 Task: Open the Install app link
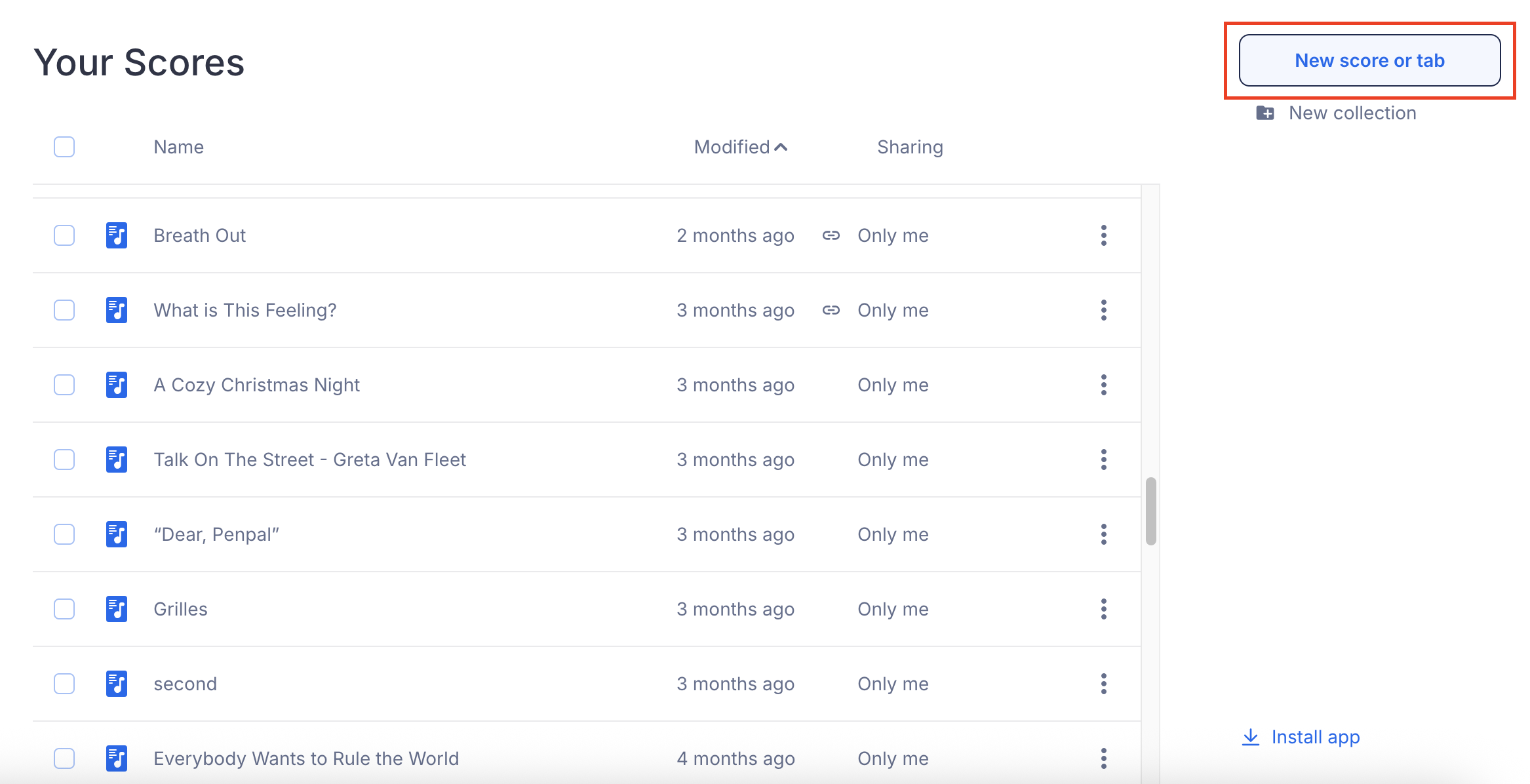point(1315,737)
